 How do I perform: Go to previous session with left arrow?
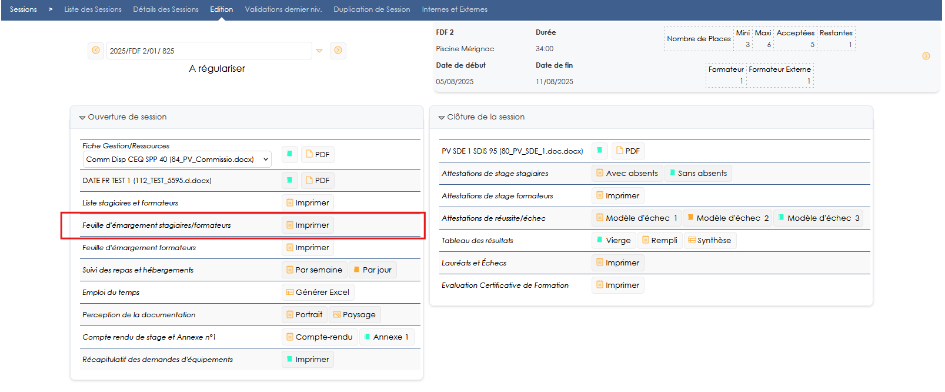click(96, 51)
